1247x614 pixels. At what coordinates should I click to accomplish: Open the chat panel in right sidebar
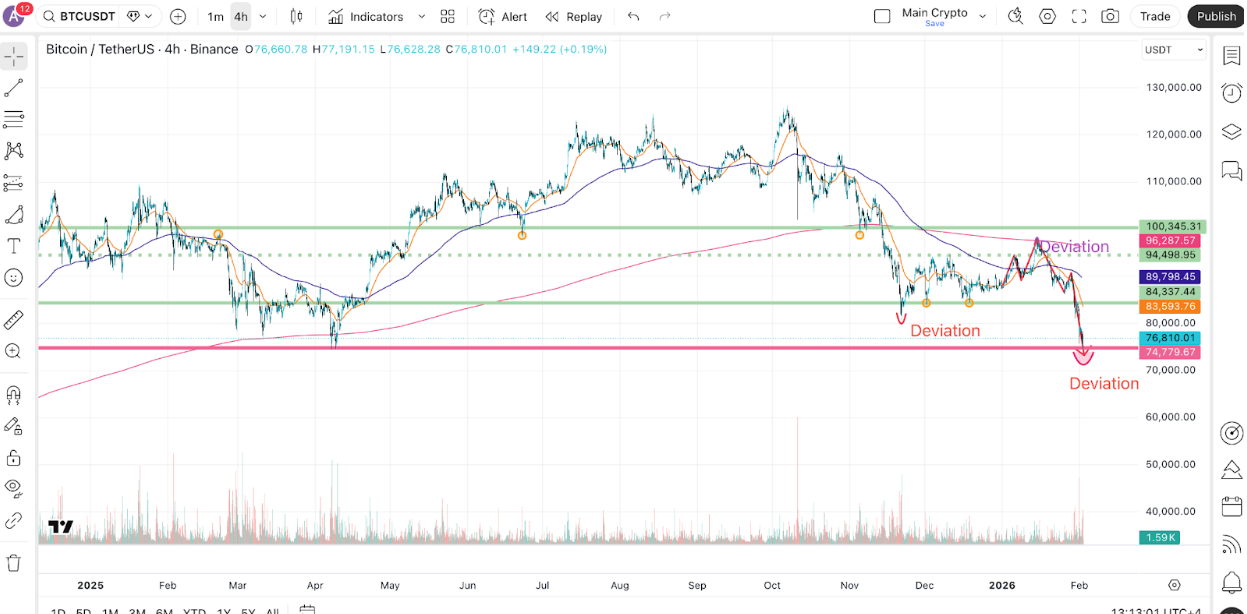[x=1231, y=171]
